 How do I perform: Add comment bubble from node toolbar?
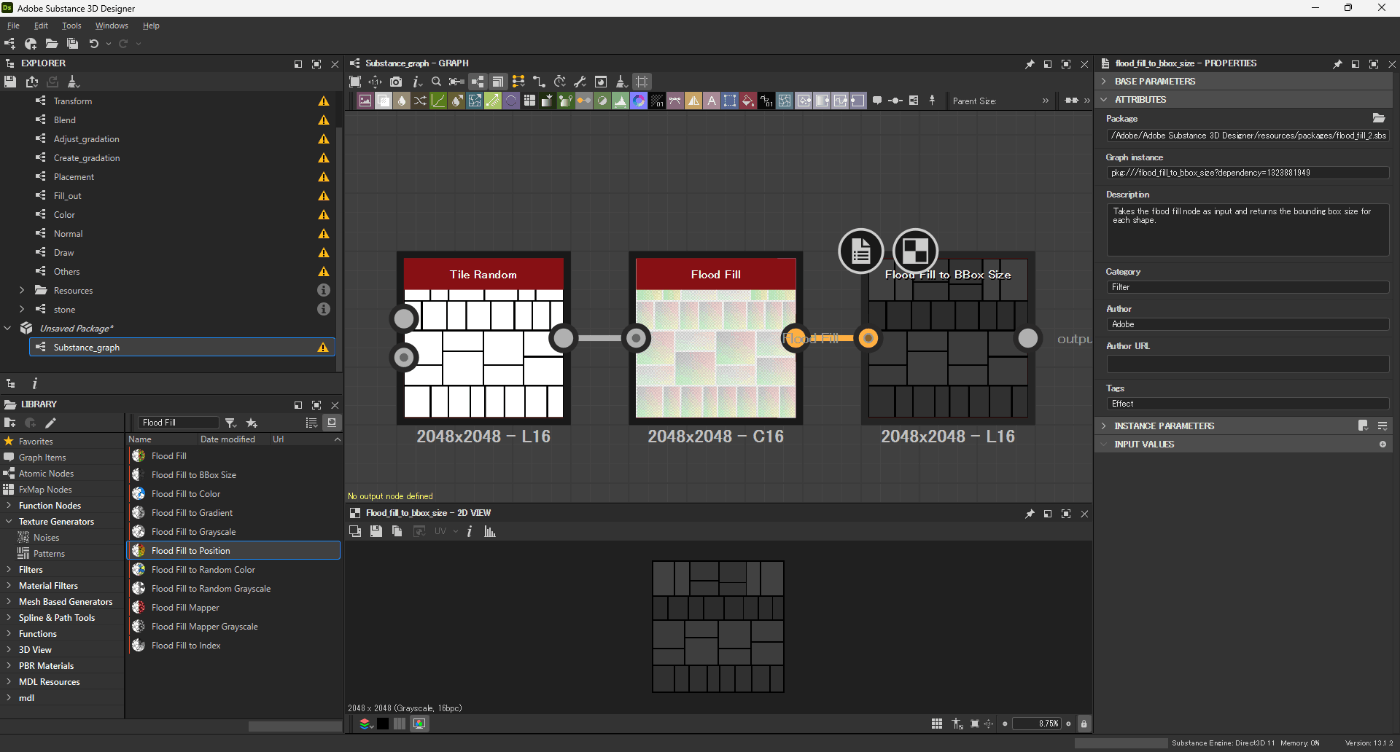[877, 101]
